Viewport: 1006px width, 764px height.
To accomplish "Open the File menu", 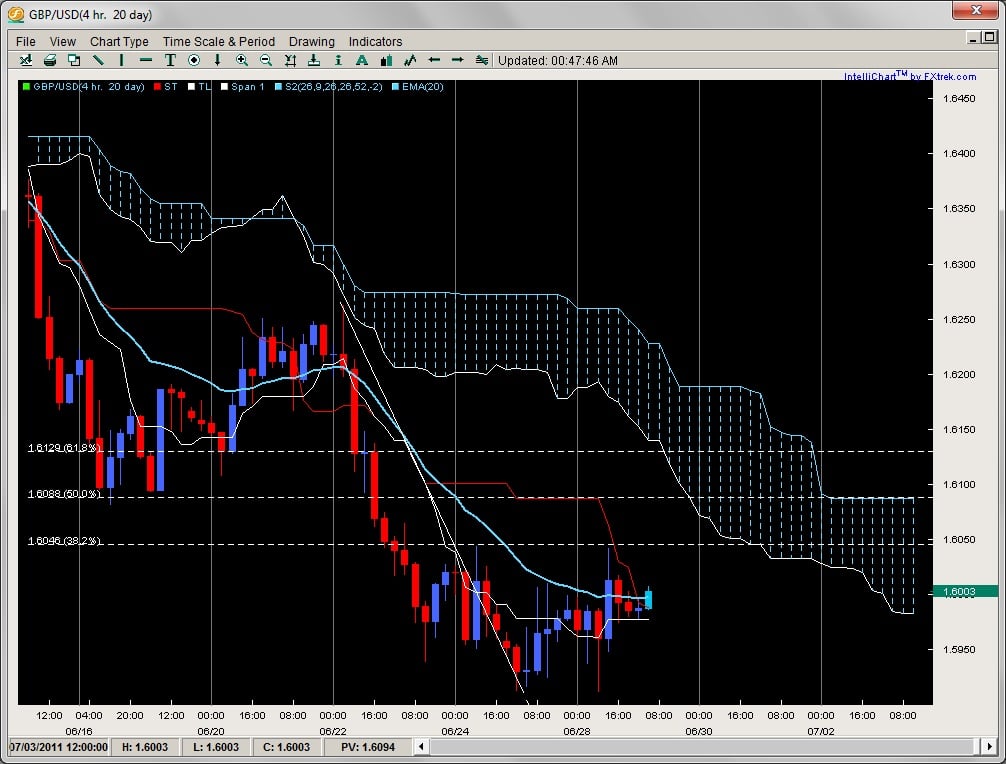I will 26,42.
